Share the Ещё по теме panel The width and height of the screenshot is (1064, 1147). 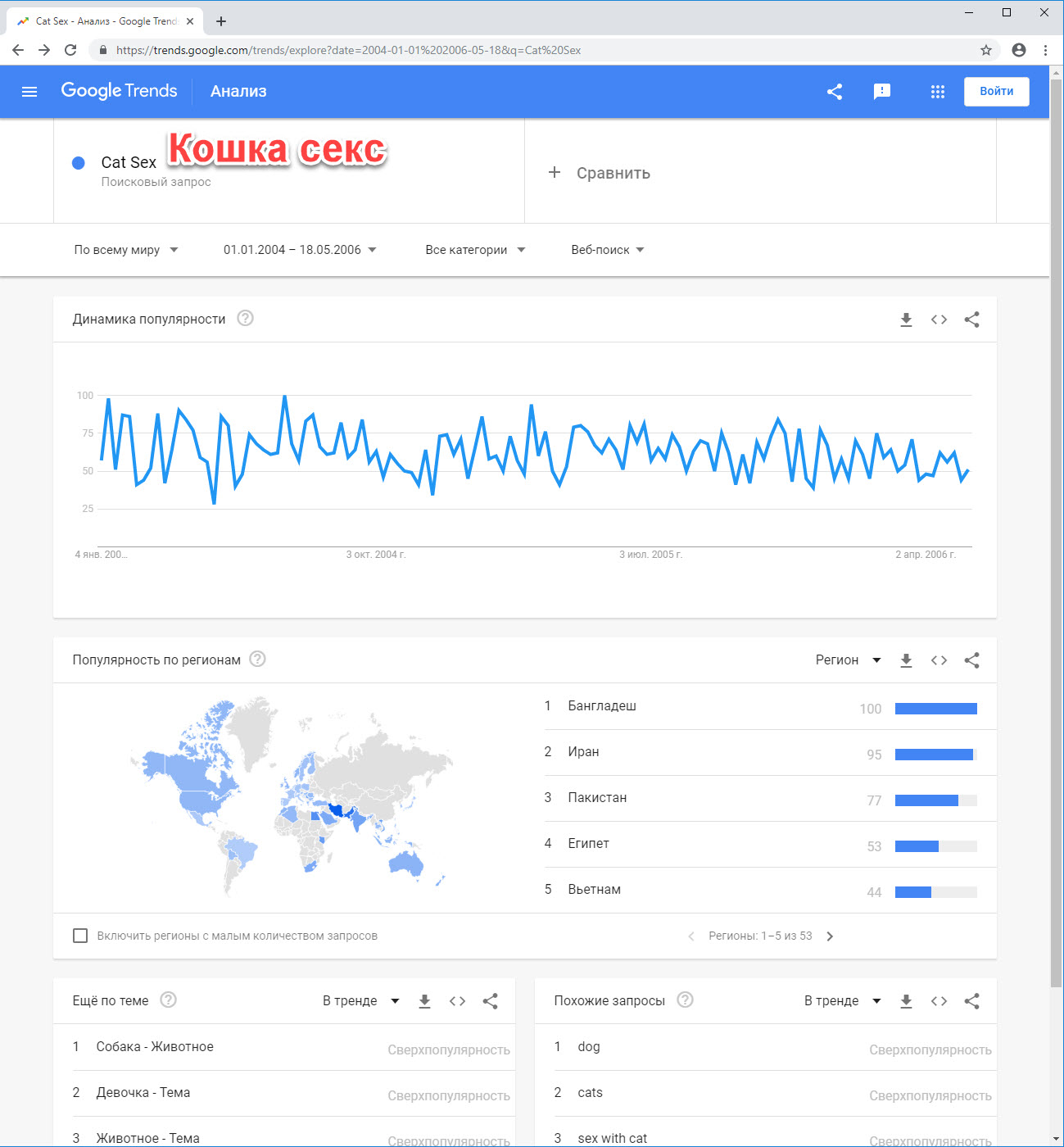coord(490,1001)
